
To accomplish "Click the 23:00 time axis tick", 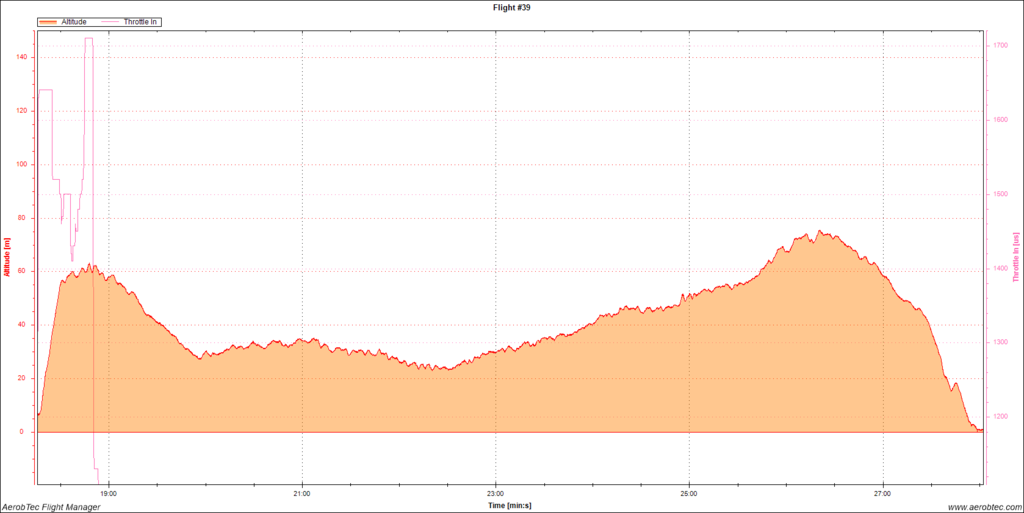I will 495,493.
